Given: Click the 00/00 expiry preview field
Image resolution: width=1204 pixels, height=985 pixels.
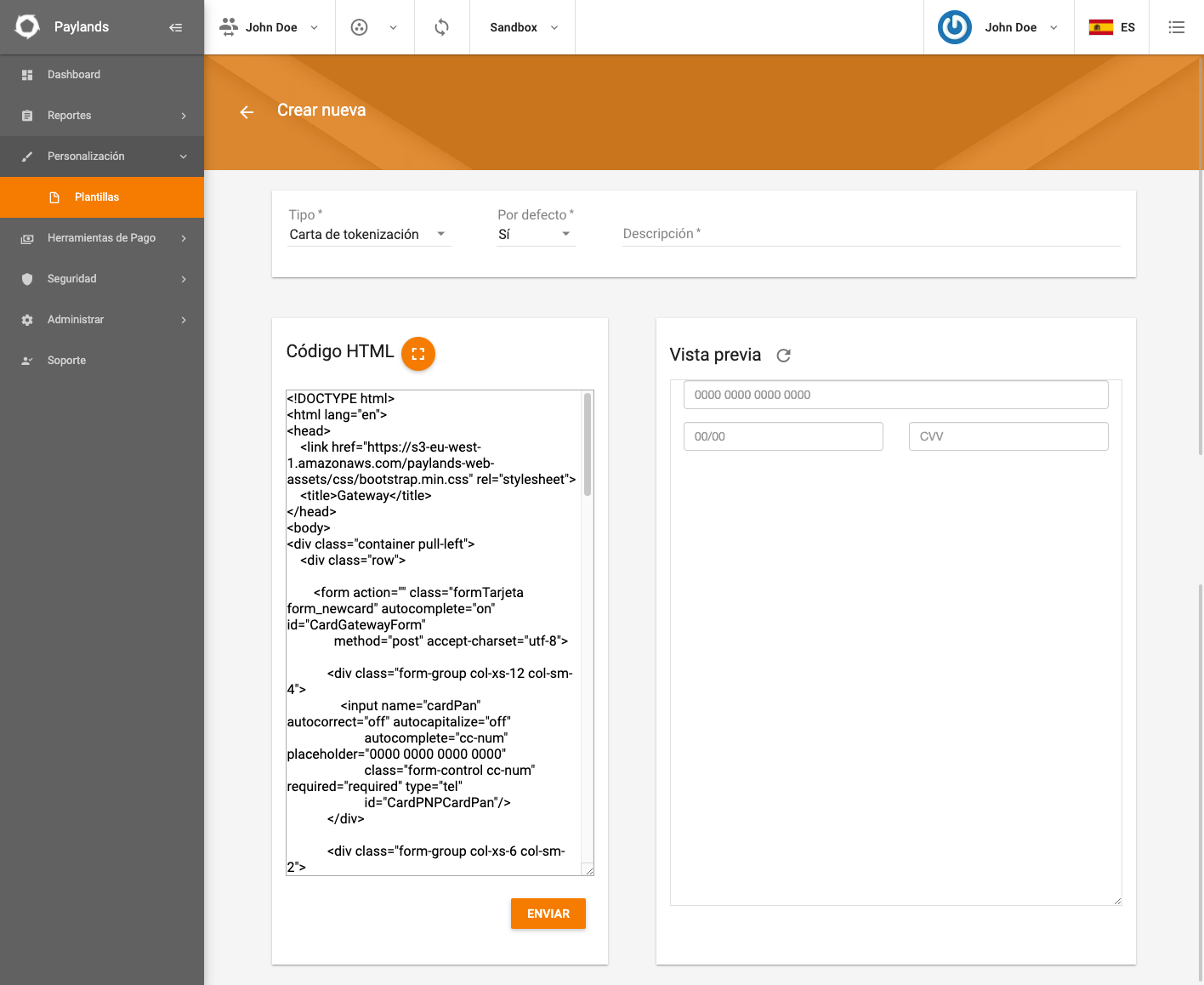Looking at the screenshot, I should tap(783, 436).
